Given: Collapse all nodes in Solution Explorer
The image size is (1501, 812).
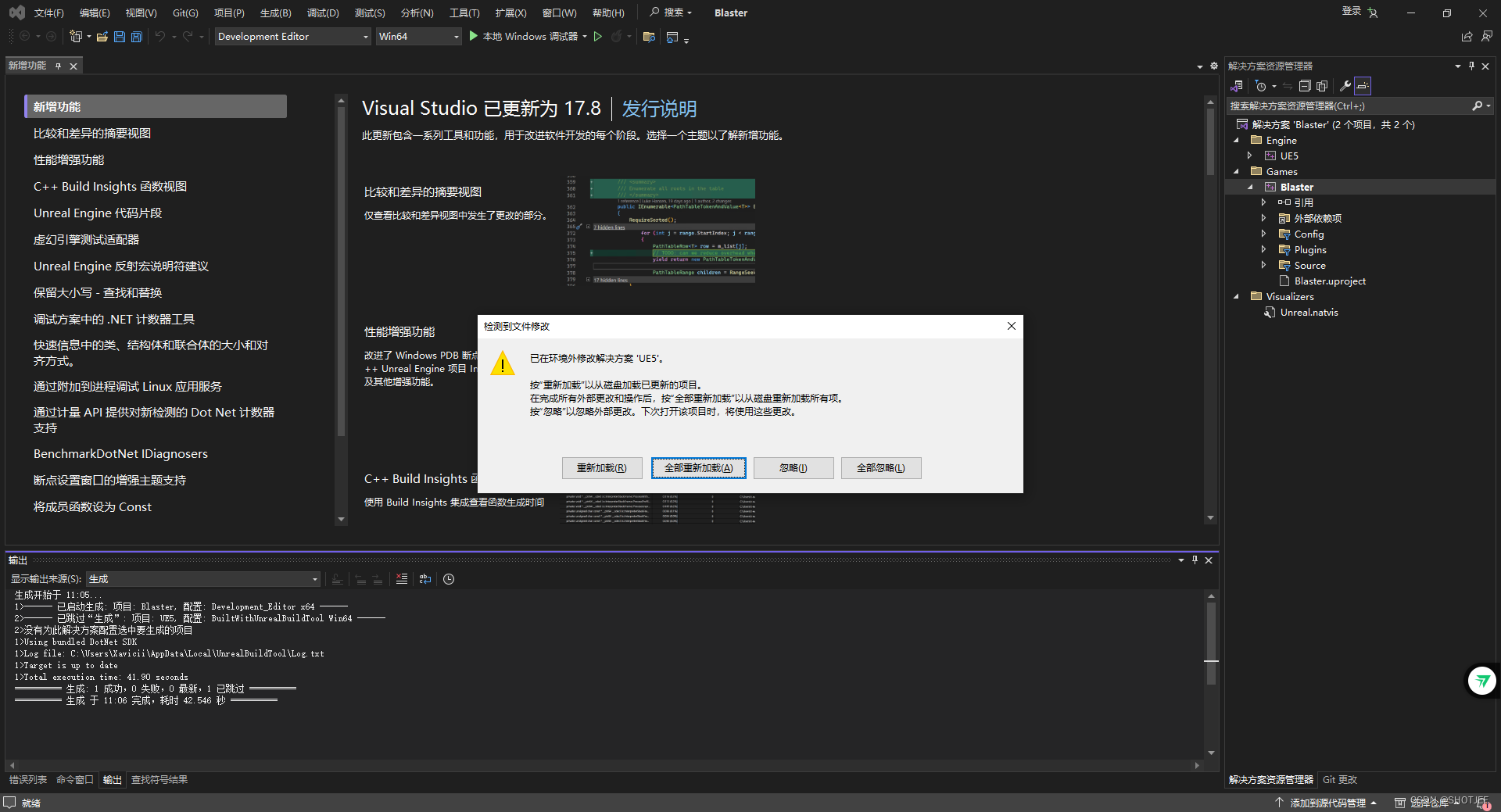Looking at the screenshot, I should coord(1305,86).
